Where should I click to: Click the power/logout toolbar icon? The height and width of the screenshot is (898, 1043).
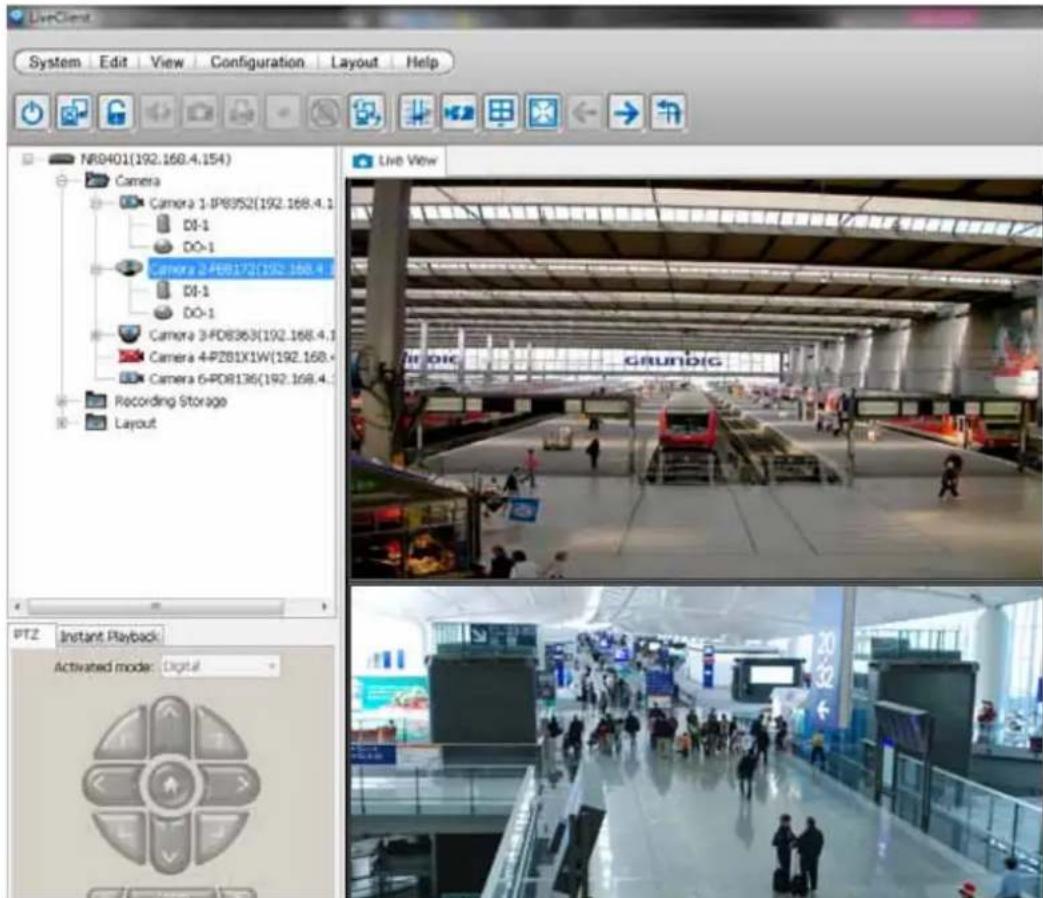[32, 112]
